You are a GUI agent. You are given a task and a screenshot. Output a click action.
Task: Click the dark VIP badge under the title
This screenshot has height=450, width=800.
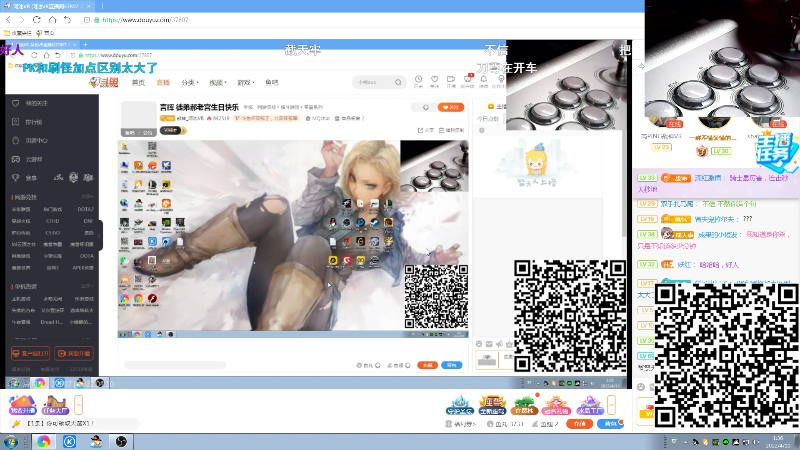(173, 131)
